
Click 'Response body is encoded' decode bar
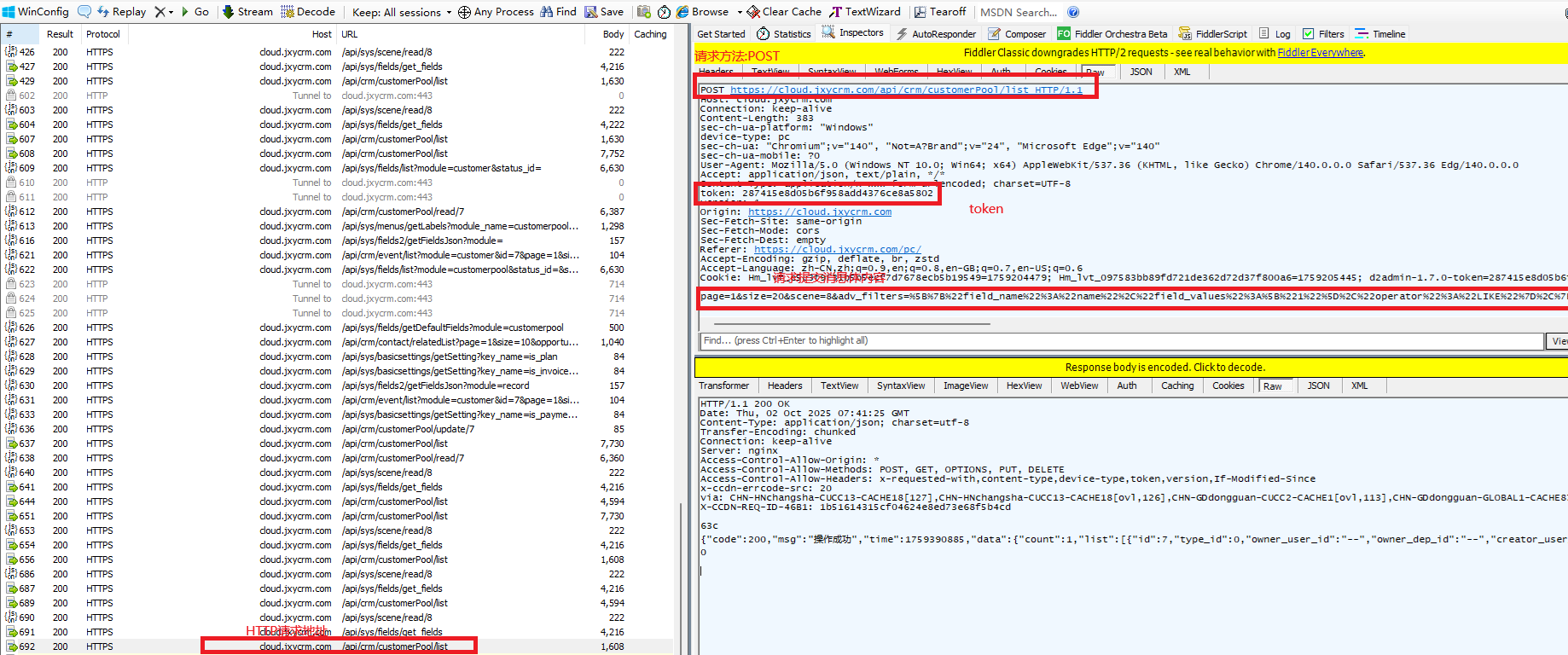[x=1131, y=367]
